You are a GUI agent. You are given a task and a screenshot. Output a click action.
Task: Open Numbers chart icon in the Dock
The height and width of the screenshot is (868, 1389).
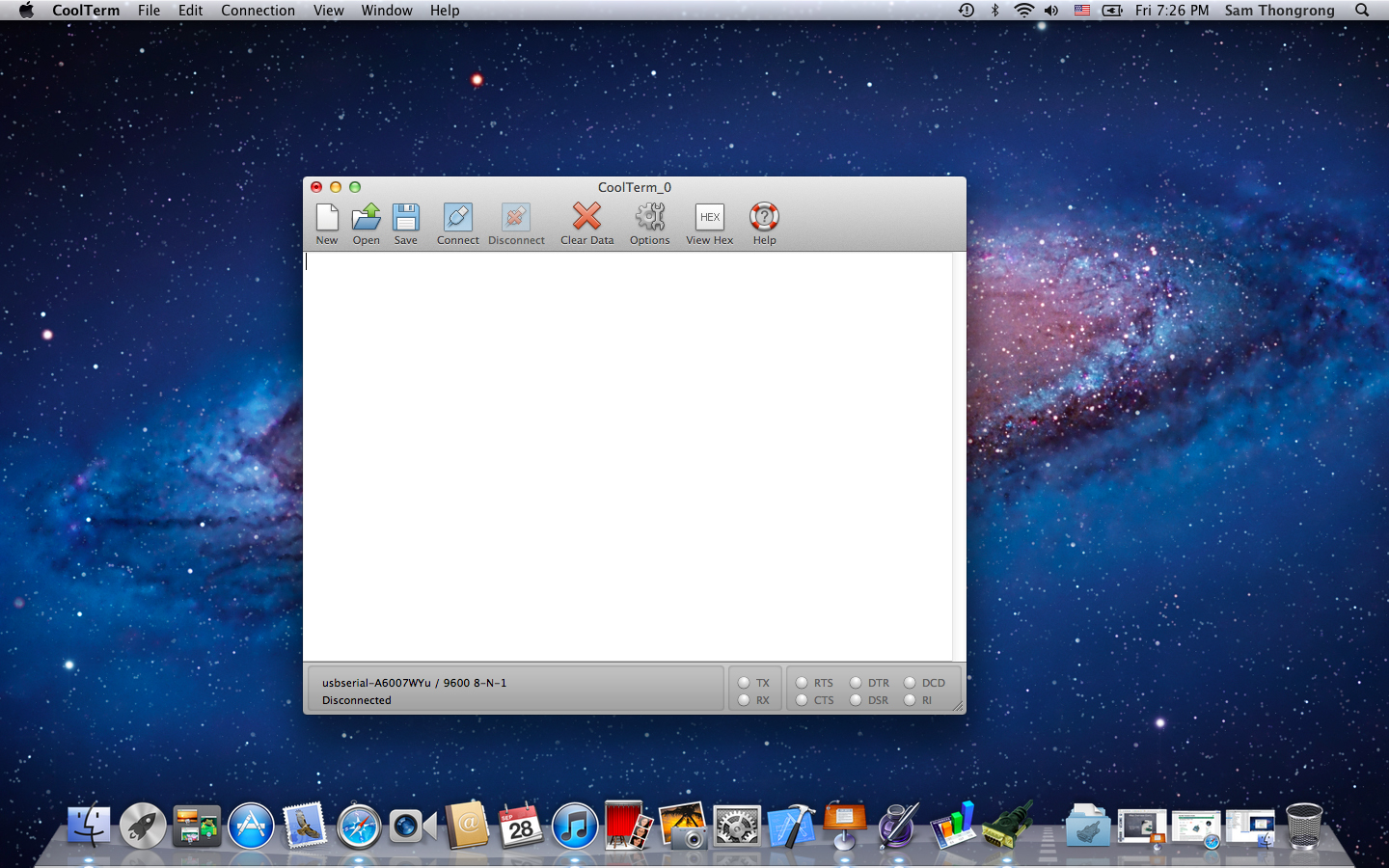[953, 827]
